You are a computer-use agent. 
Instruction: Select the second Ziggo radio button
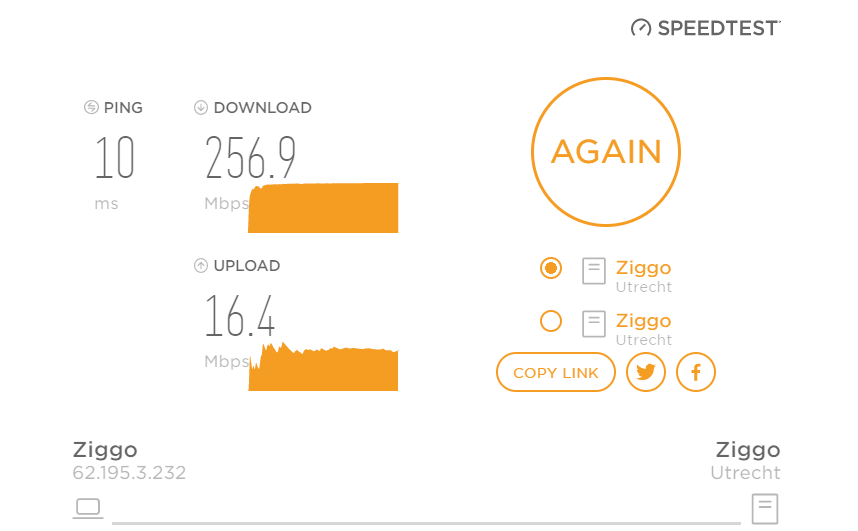[x=550, y=321]
